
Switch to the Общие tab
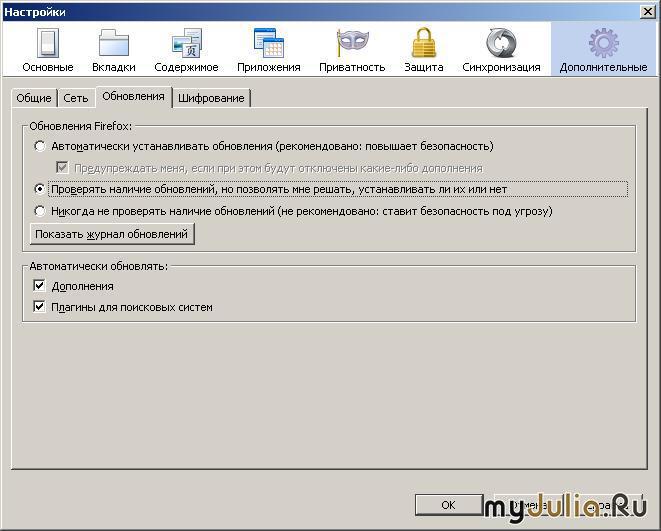click(34, 98)
